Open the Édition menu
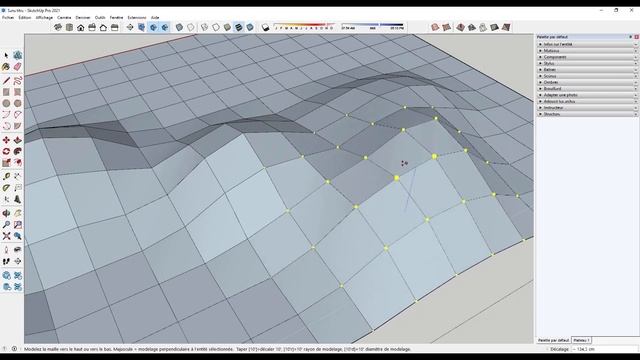 coord(24,18)
